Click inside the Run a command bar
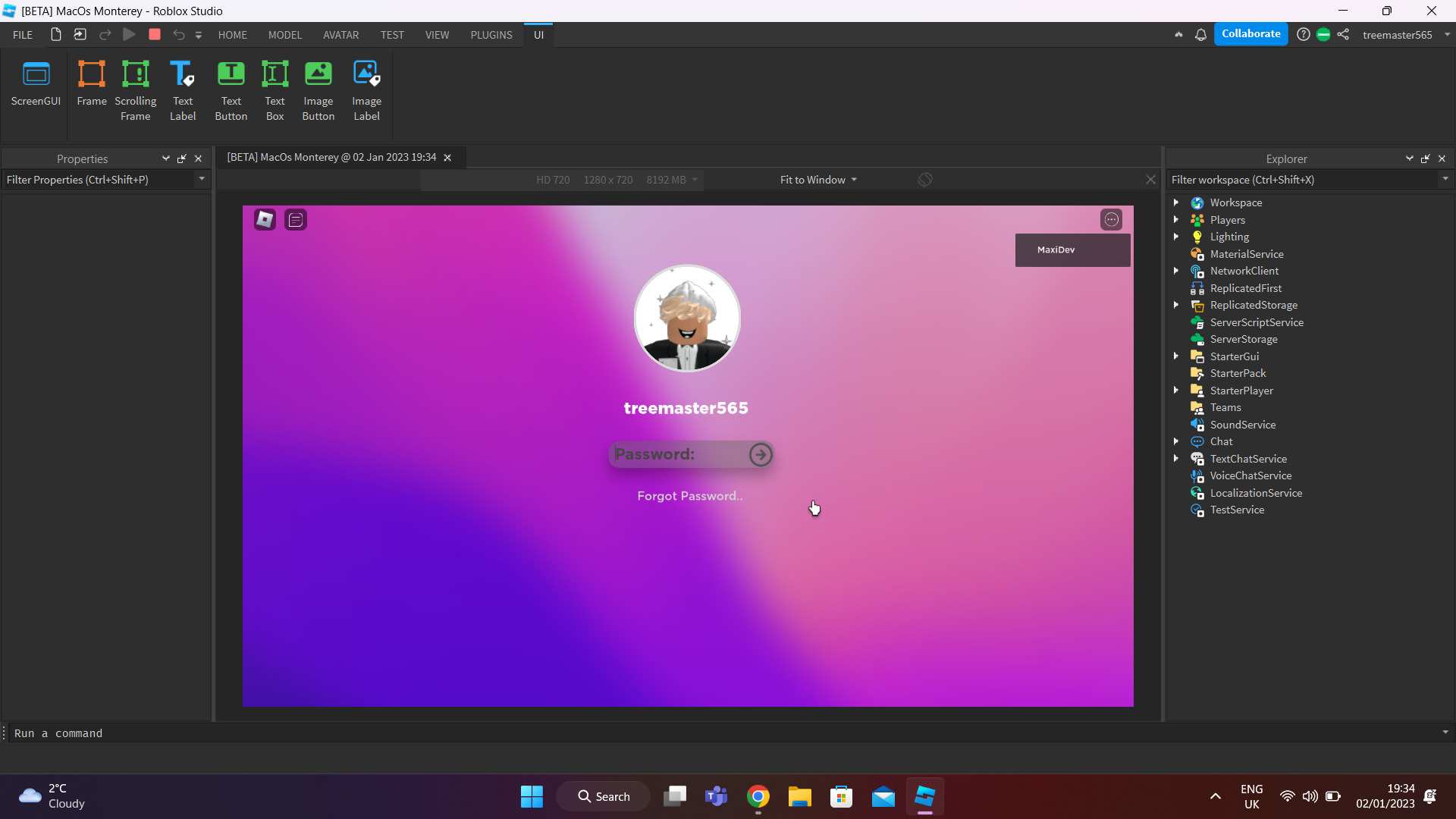The image size is (1456, 819). 303,733
